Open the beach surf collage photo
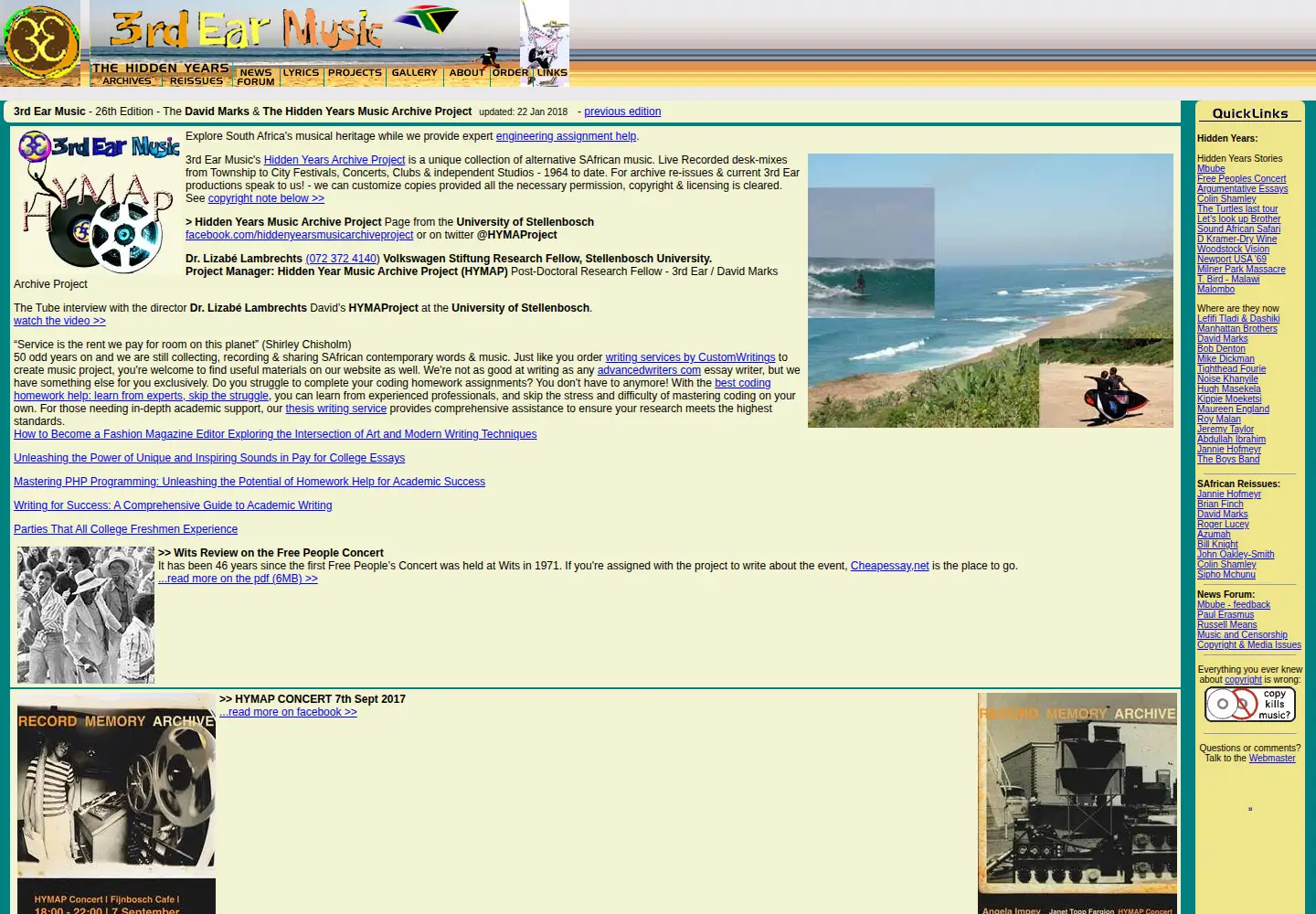 [x=991, y=291]
